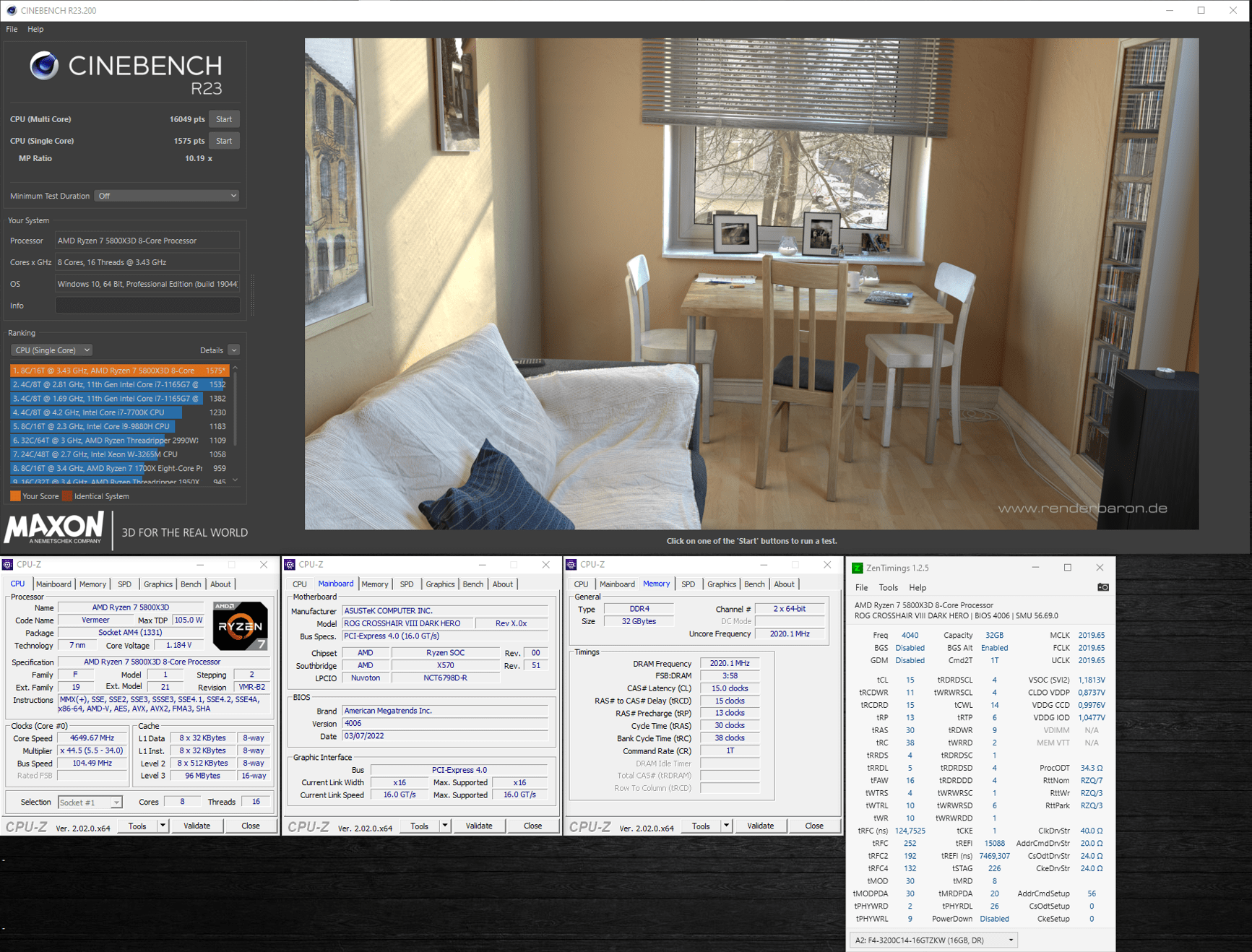Viewport: 1252px width, 952px height.
Task: Click the Multiplier x 44.5 value
Action: tap(92, 750)
